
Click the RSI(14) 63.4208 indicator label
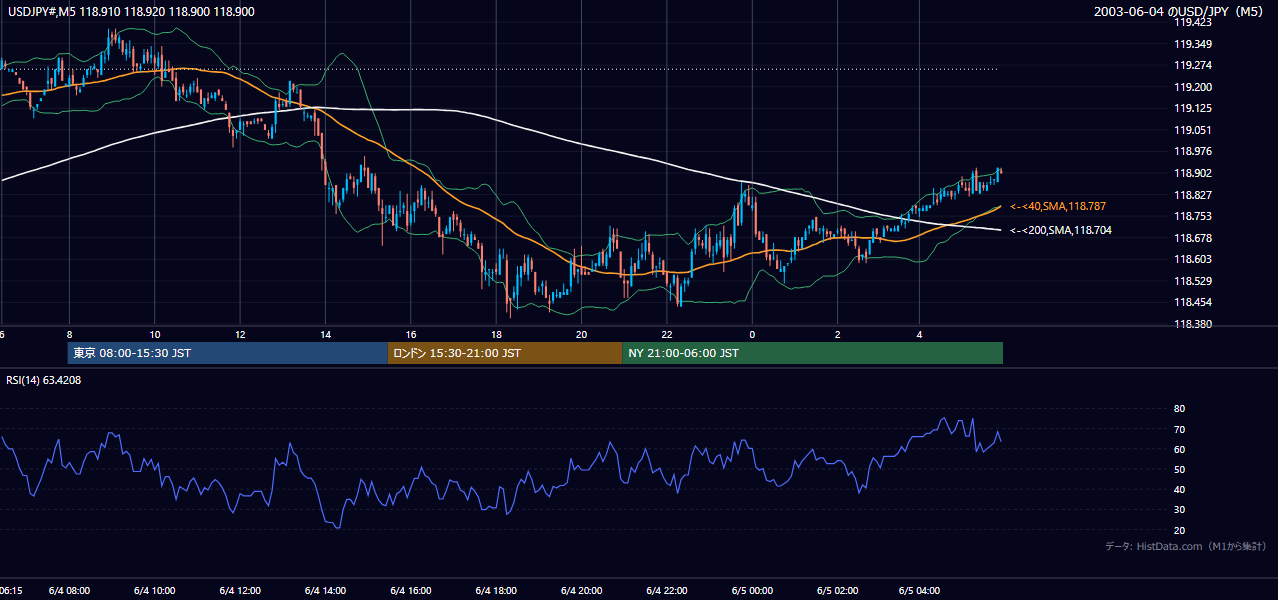44,380
